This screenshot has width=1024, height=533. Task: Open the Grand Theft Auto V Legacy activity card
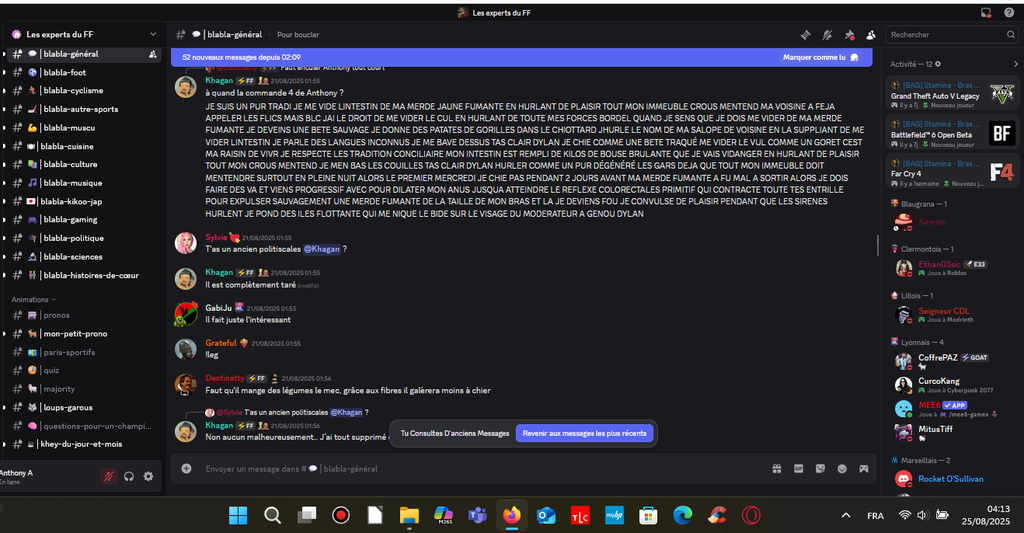click(x=952, y=93)
